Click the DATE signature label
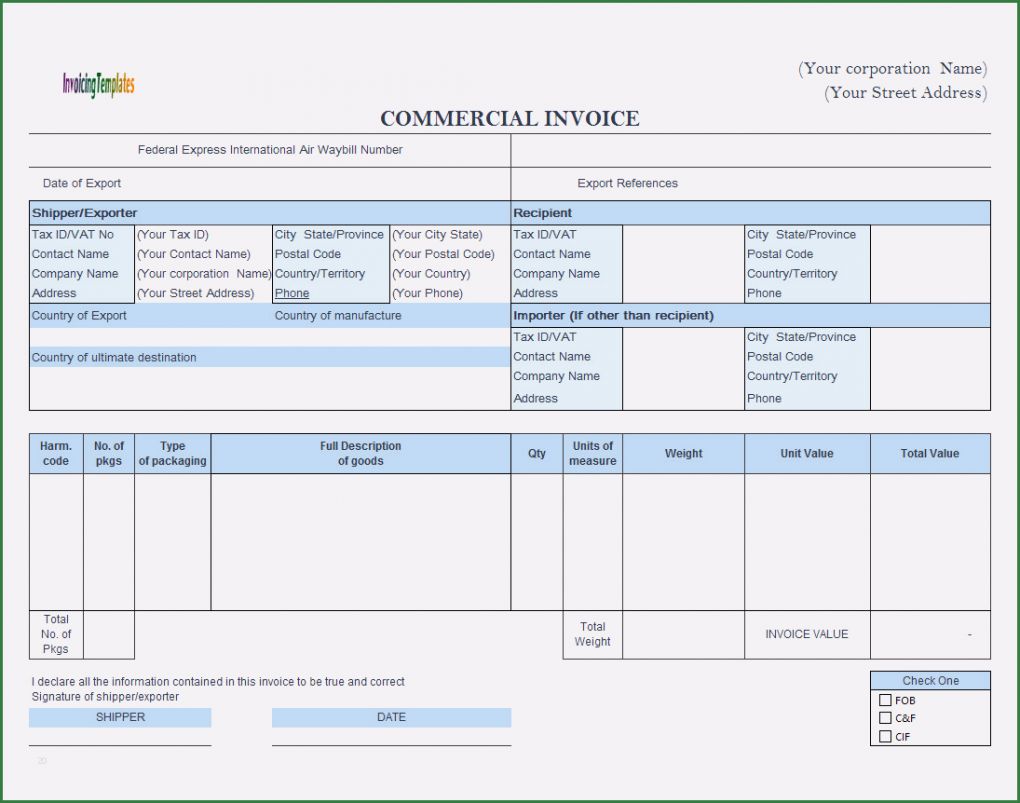 pyautogui.click(x=391, y=717)
